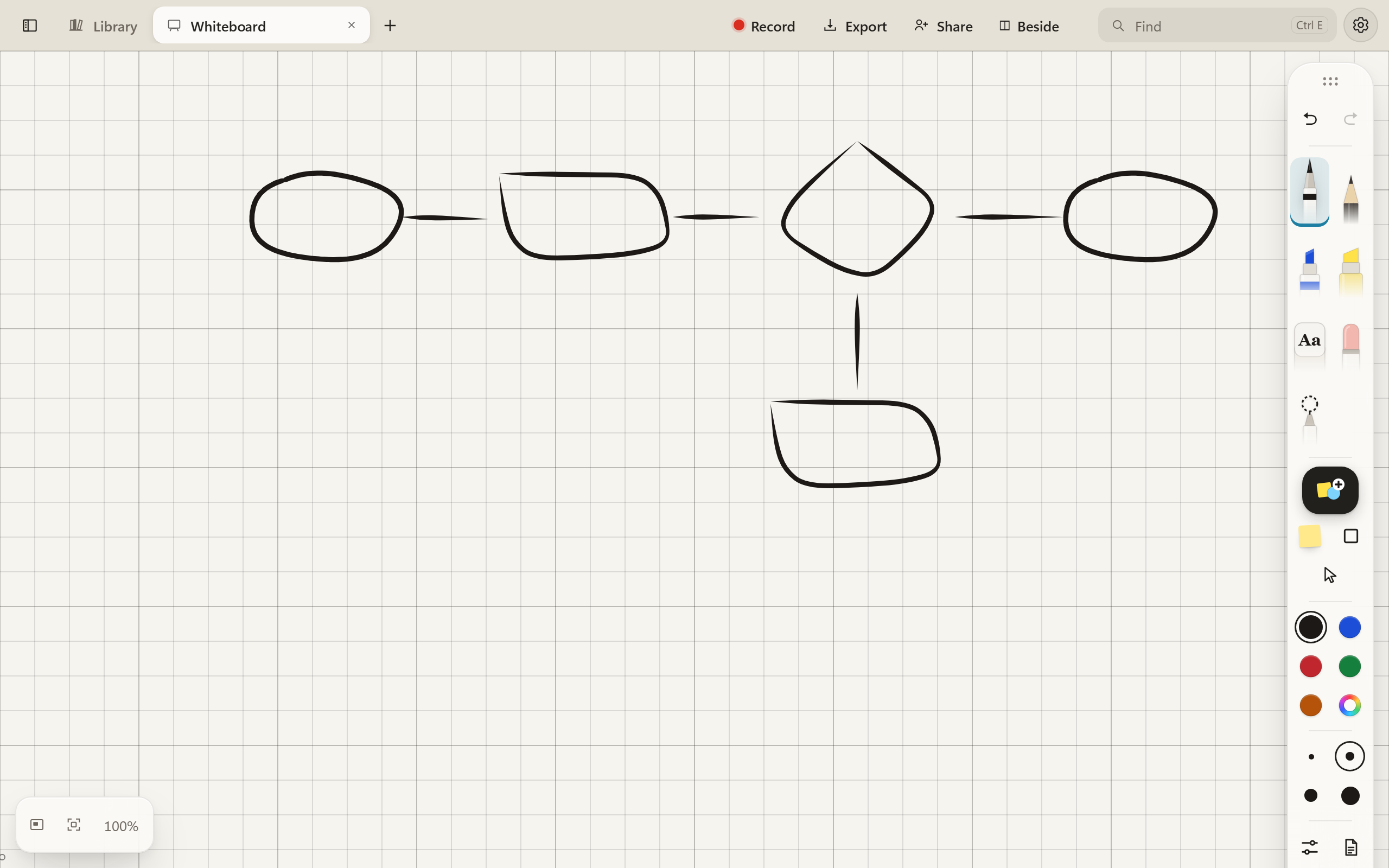Pick the orange color swatch
Screen dimensions: 1389x868
click(x=1310, y=706)
